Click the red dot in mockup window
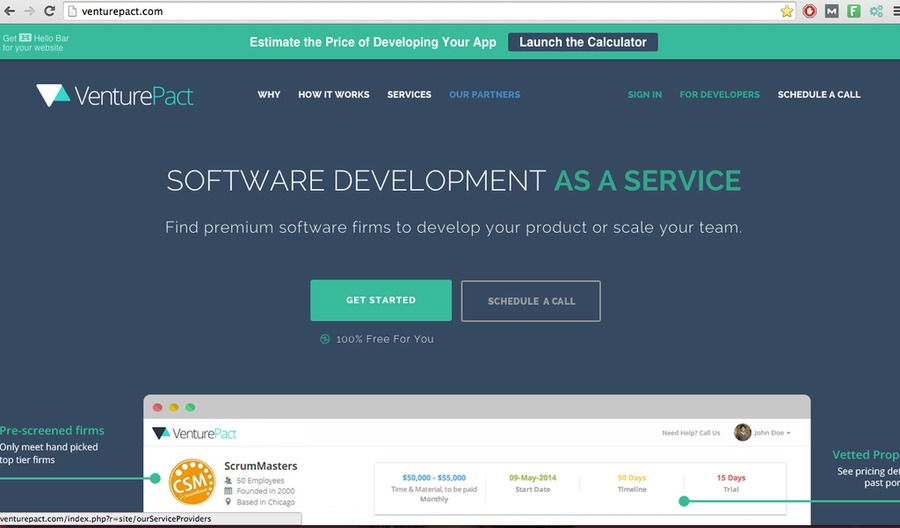This screenshot has width=900, height=528. click(157, 407)
